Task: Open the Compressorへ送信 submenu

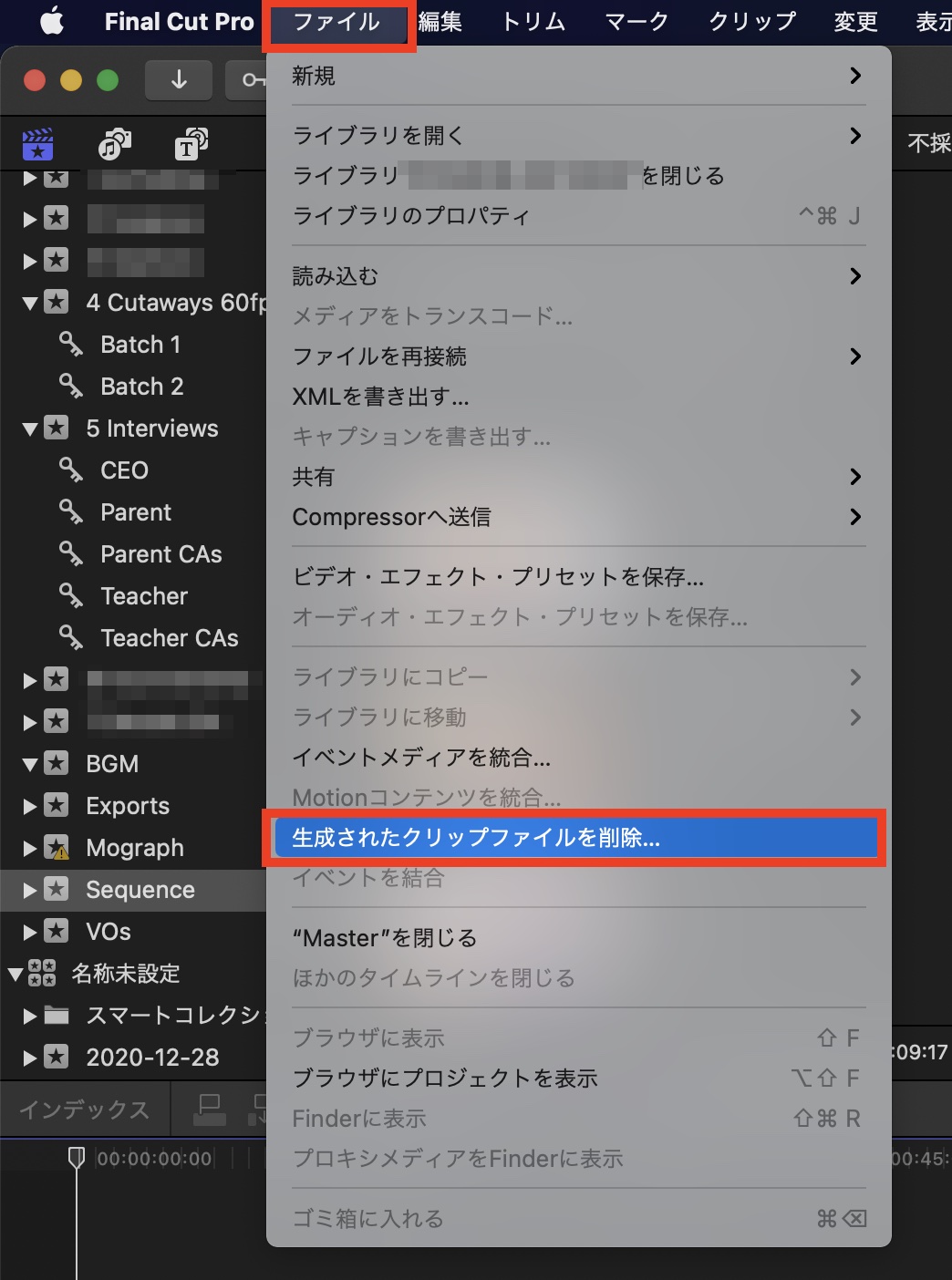Action: coord(578,517)
